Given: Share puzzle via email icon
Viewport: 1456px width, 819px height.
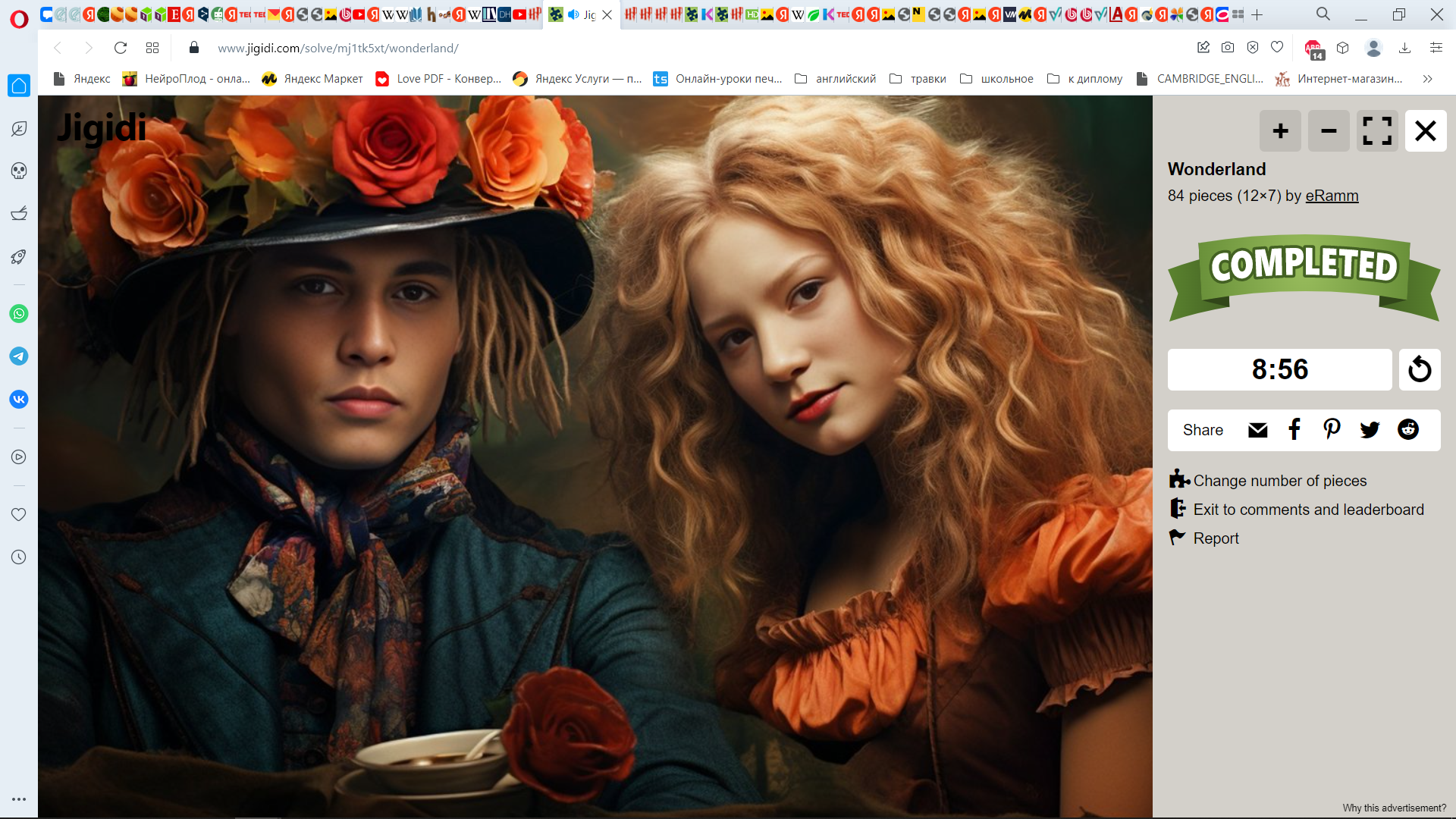Looking at the screenshot, I should [x=1257, y=430].
